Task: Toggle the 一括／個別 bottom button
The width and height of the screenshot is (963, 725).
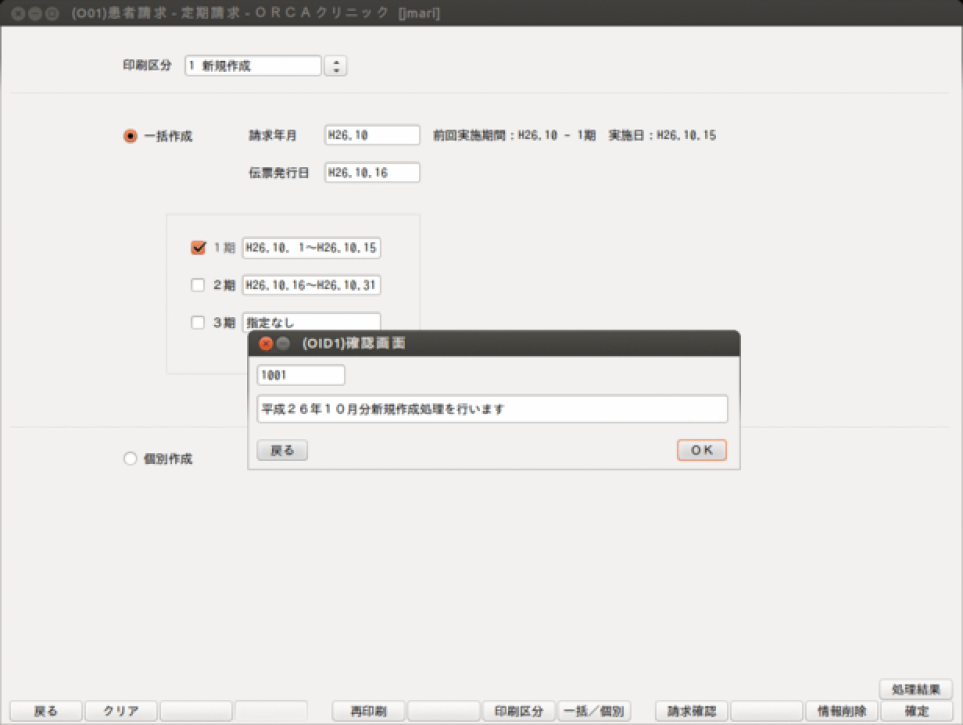Action: coord(594,711)
